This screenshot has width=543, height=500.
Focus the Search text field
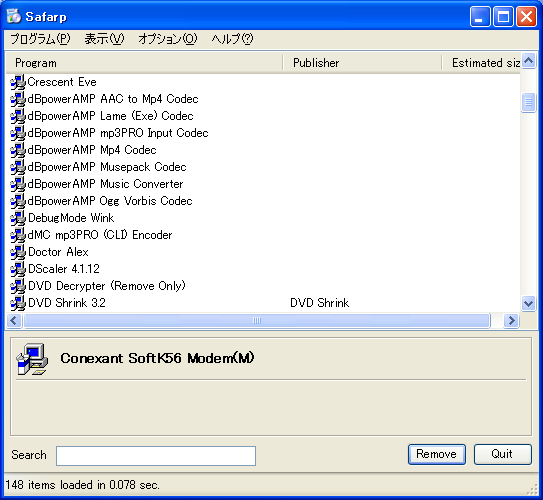(x=156, y=456)
